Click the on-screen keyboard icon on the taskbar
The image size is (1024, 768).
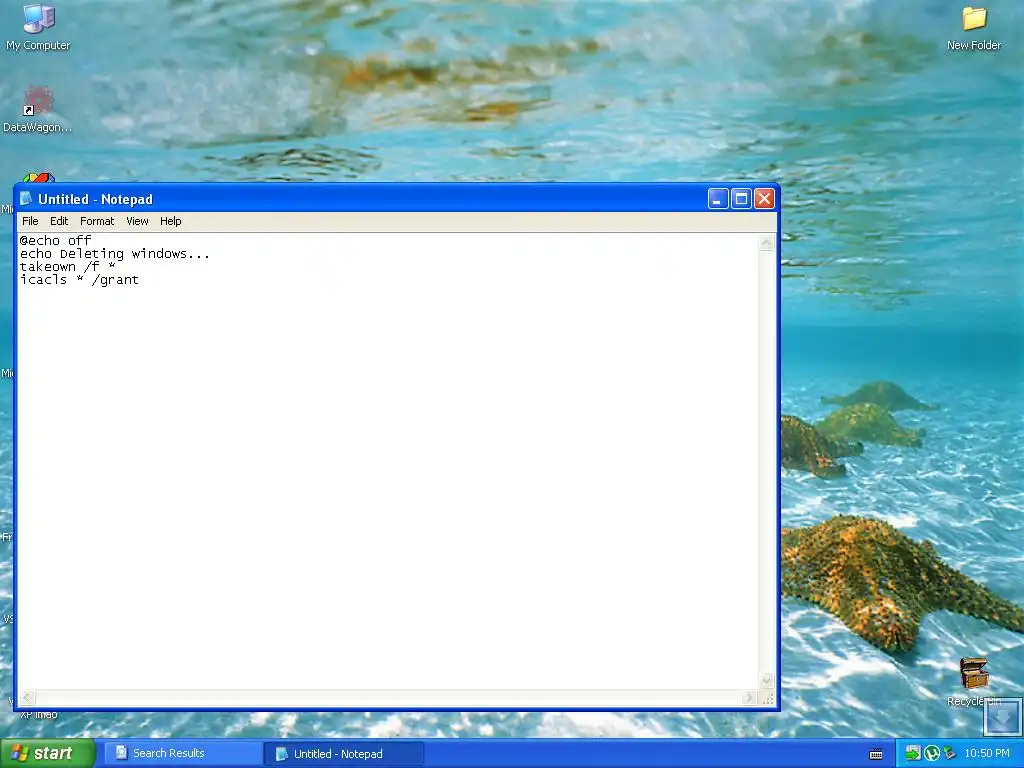(876, 754)
